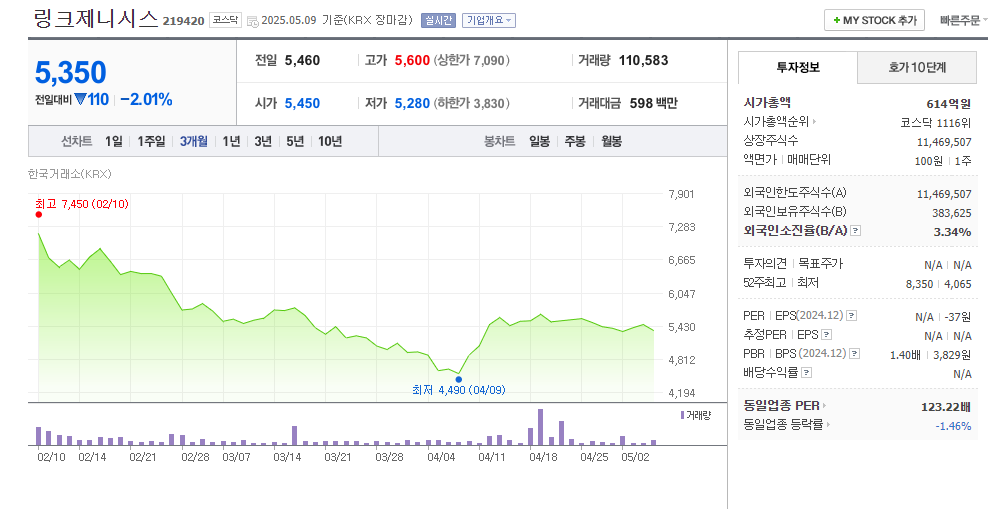Screen dimensions: 995x509
Task: Click the 04/18 date label on axis
Action: (543, 457)
